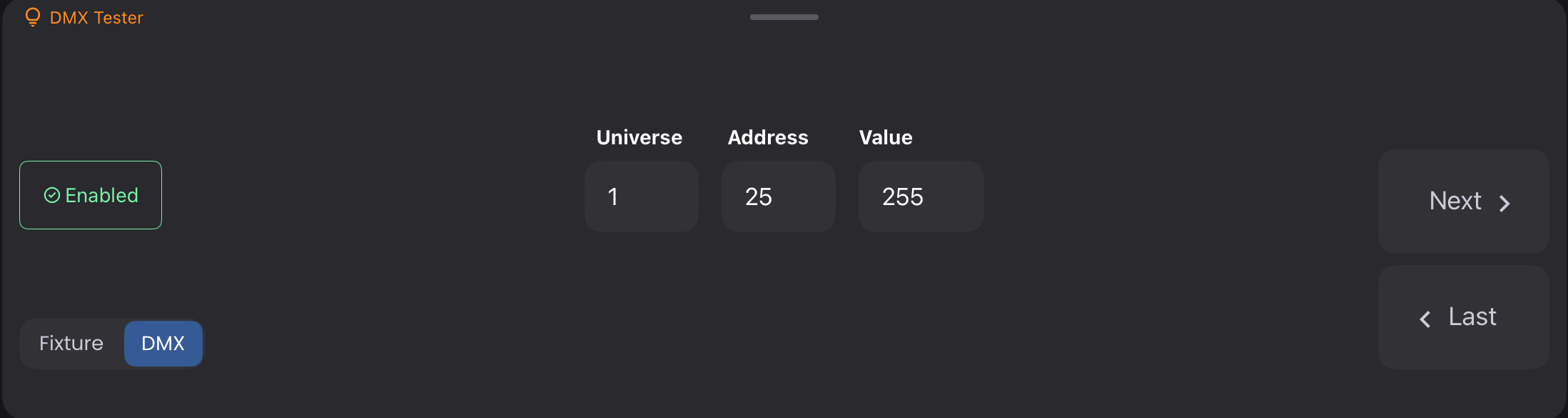This screenshot has height=418, width=1568.
Task: Click the Address field showing 25
Action: (778, 196)
